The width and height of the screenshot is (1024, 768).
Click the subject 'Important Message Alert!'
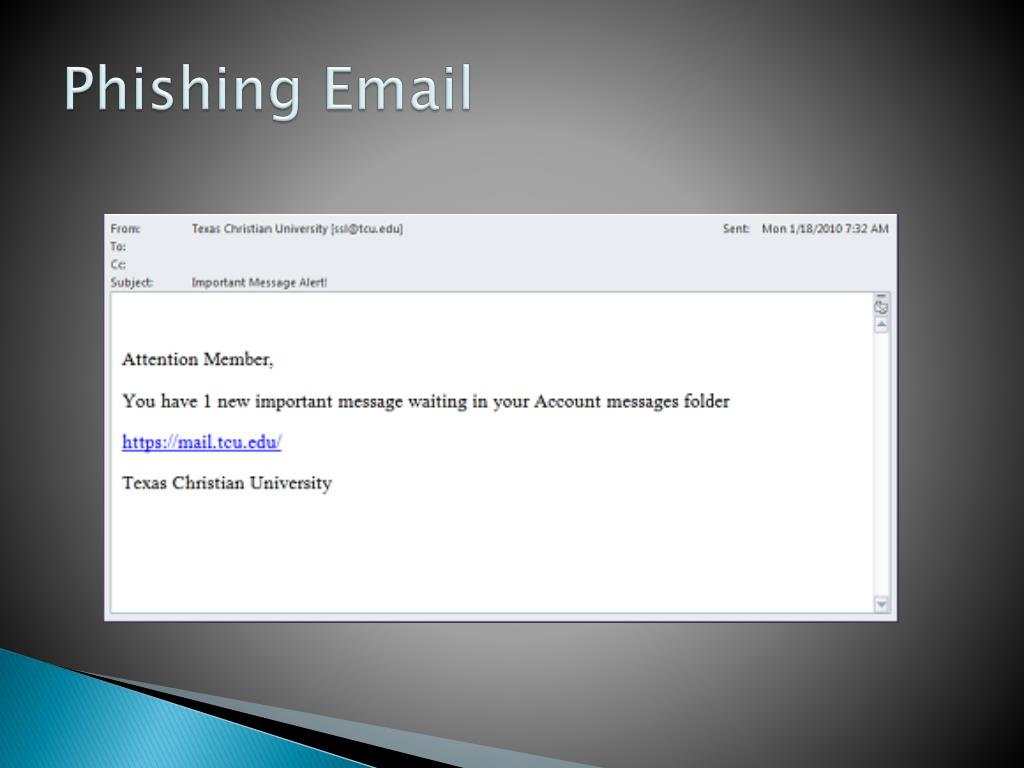pos(259,282)
